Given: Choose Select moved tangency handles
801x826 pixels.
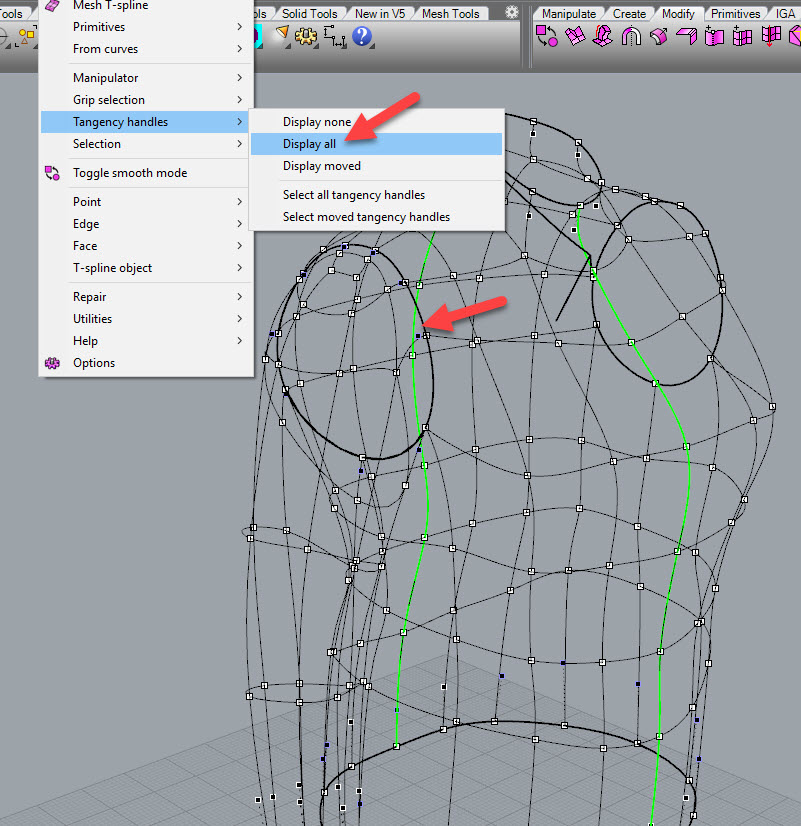Looking at the screenshot, I should coord(366,217).
